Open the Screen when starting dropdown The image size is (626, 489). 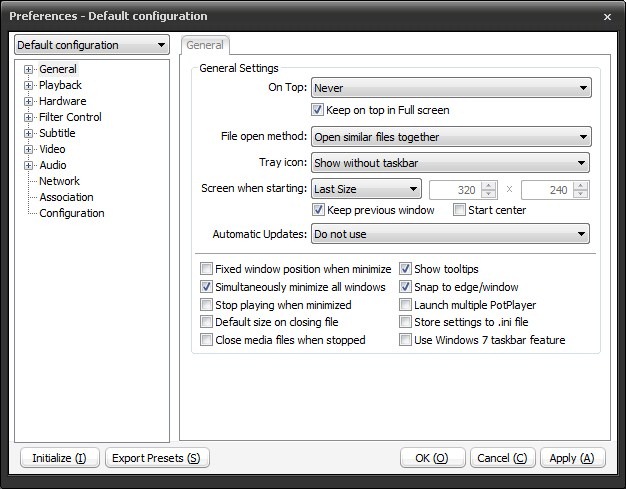(366, 189)
